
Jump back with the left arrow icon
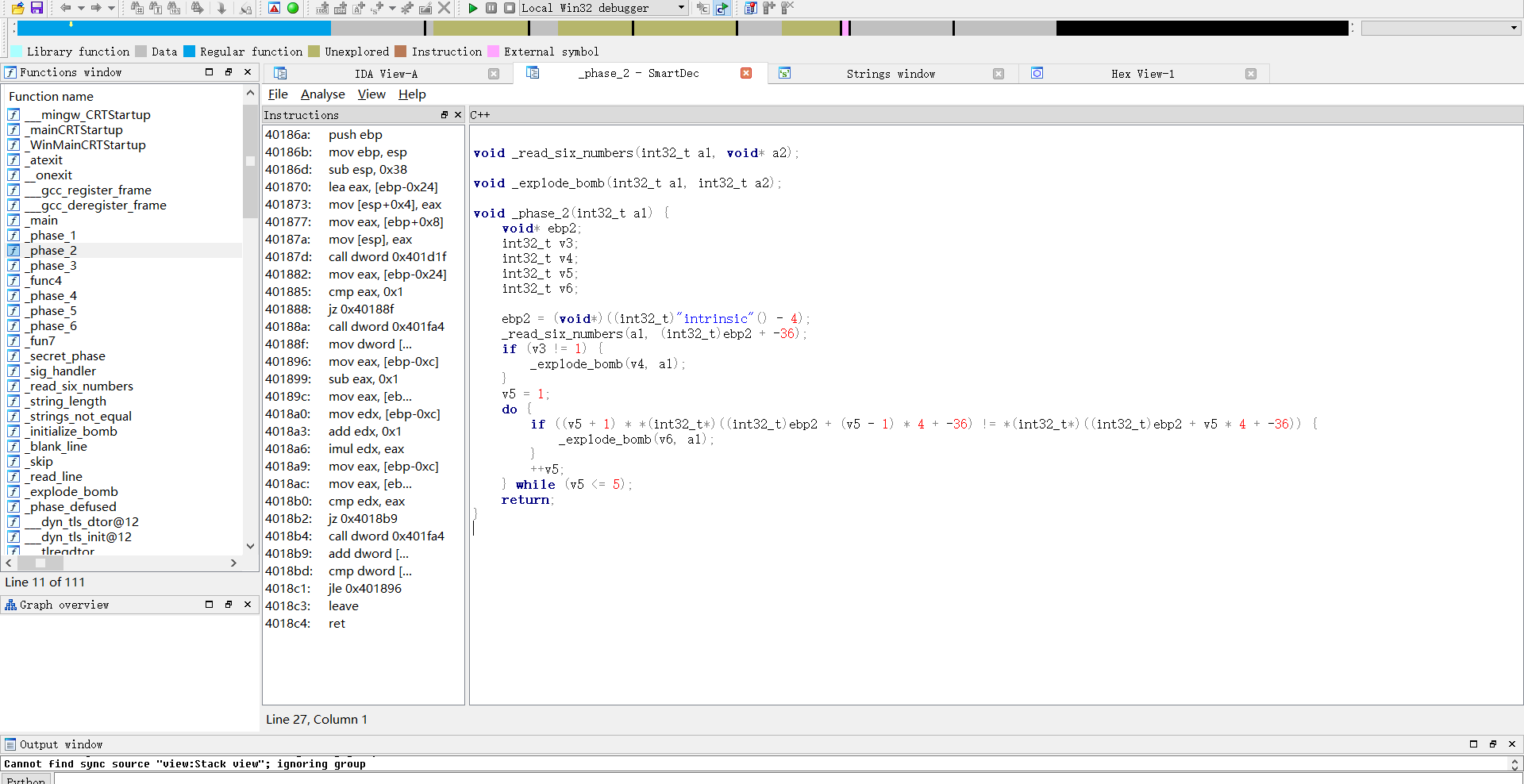click(66, 8)
